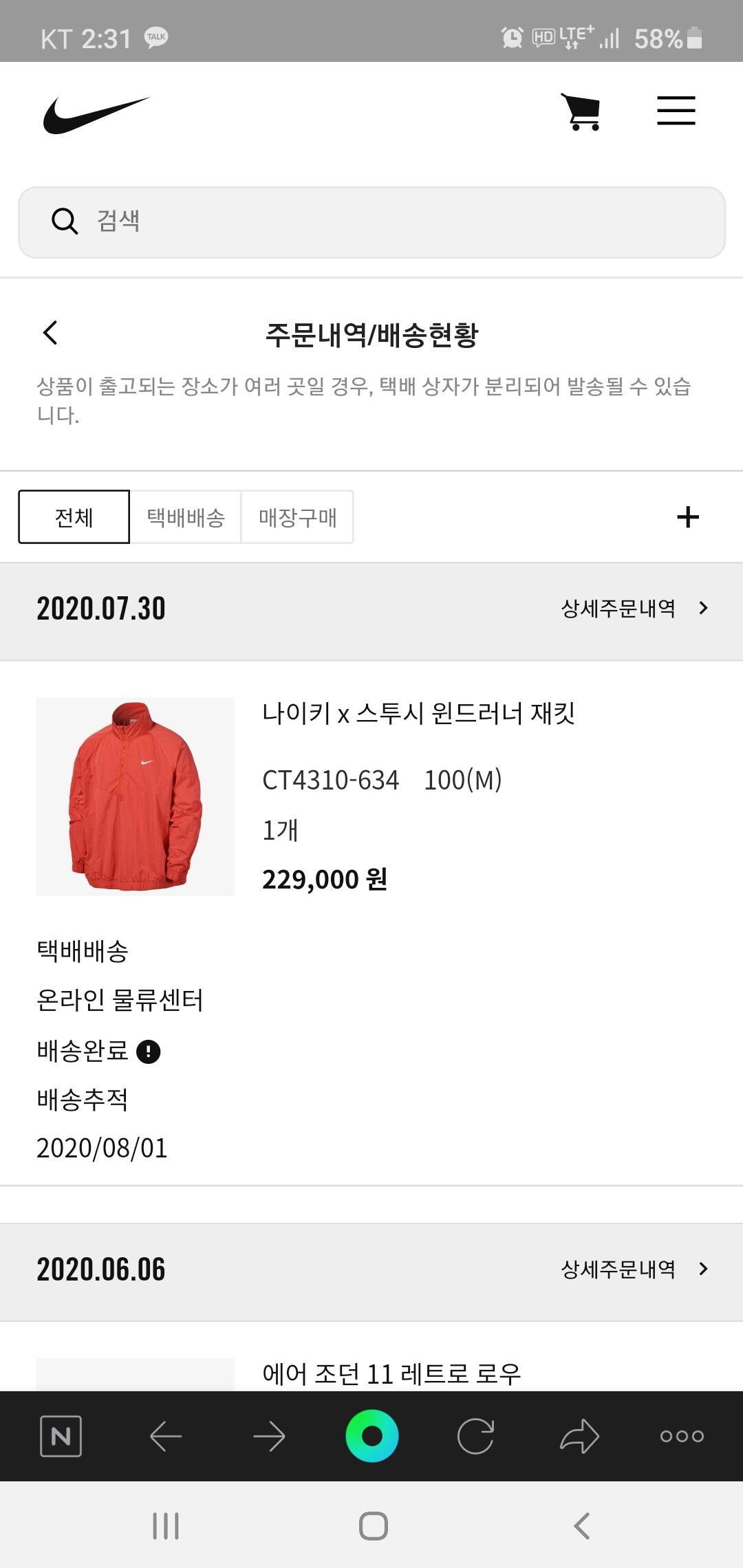Switch to the 매장구매 tab
743x1568 pixels.
[297, 517]
